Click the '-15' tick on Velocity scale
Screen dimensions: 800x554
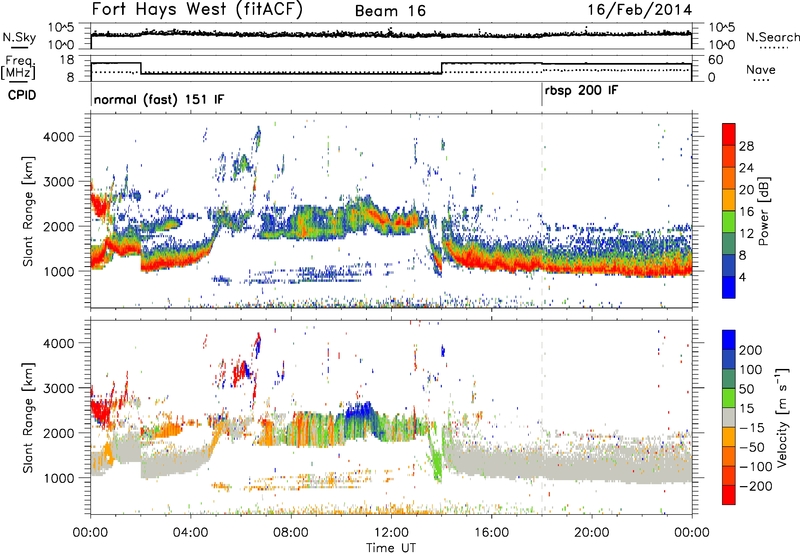[x=752, y=427]
